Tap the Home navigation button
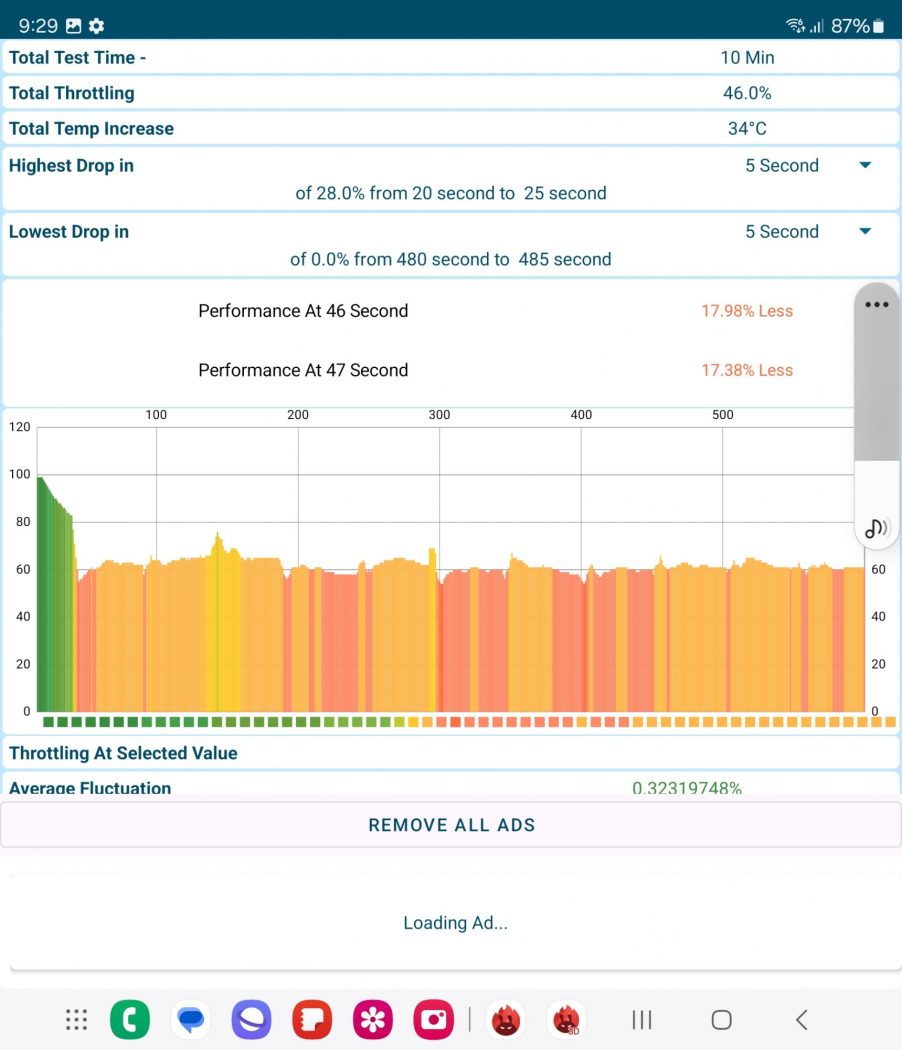The height and width of the screenshot is (1050, 902). tap(721, 1020)
